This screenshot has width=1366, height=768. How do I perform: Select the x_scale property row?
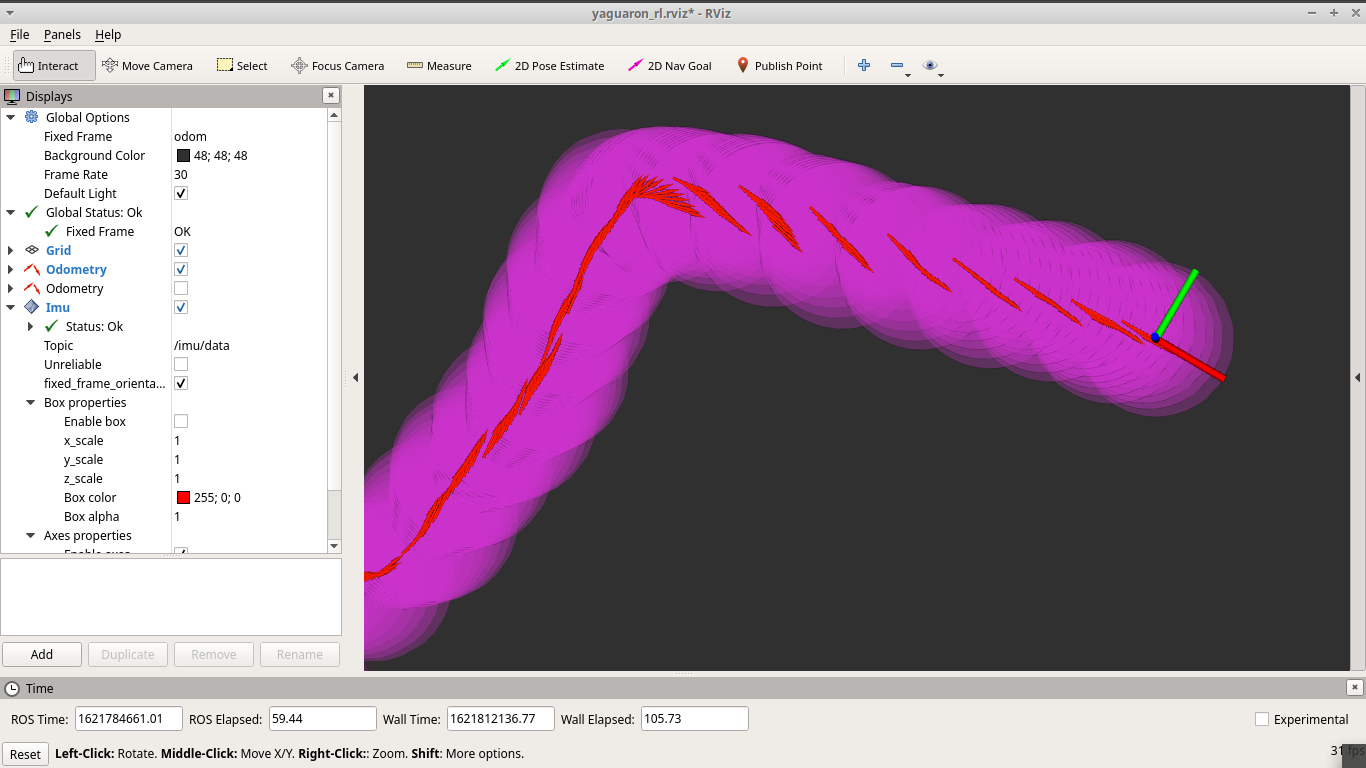click(x=164, y=440)
